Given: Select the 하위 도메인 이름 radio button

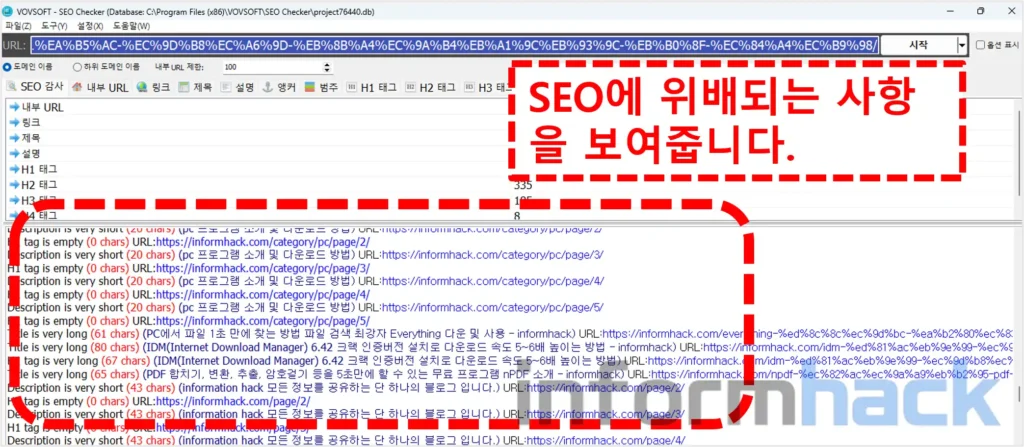Looking at the screenshot, I should tap(78, 66).
